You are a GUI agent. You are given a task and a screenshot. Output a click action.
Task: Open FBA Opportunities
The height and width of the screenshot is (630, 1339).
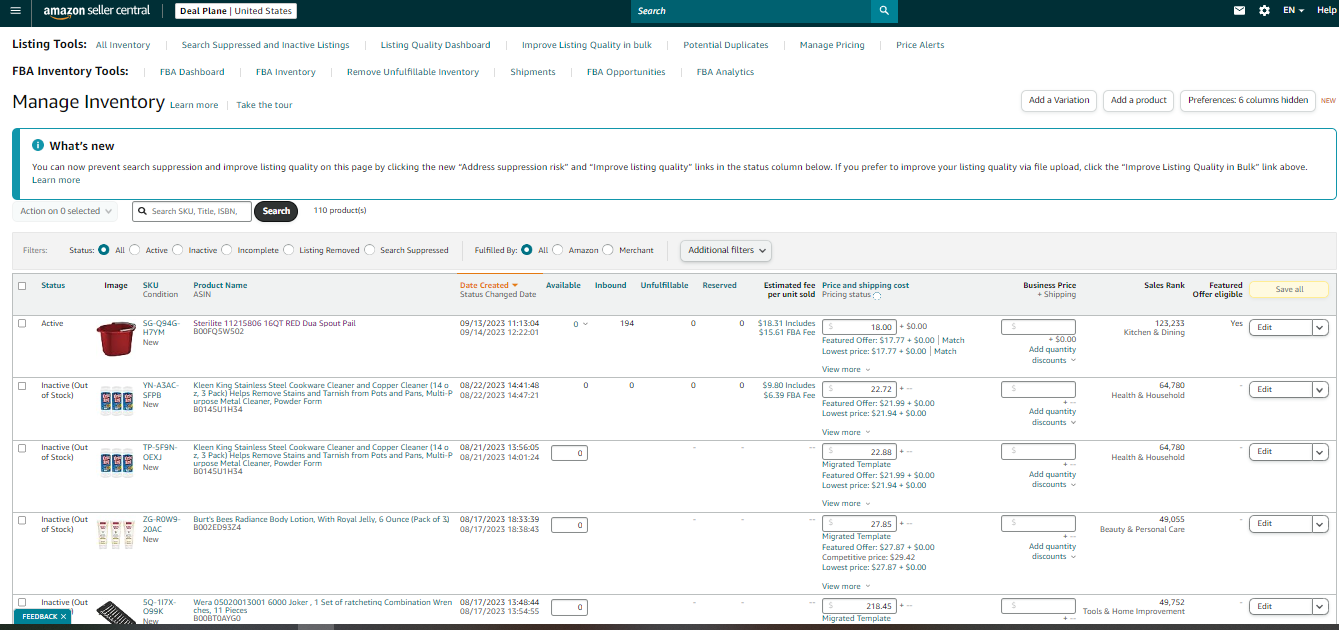[626, 72]
